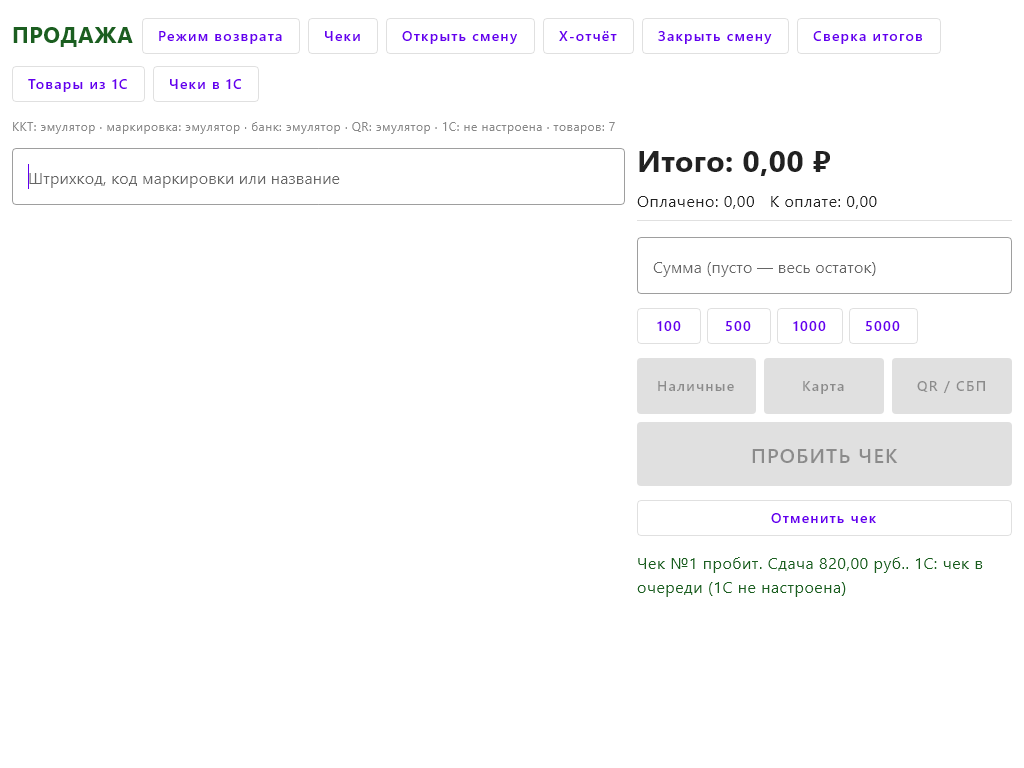Pay with Наличные
1024x768 pixels.
(696, 386)
